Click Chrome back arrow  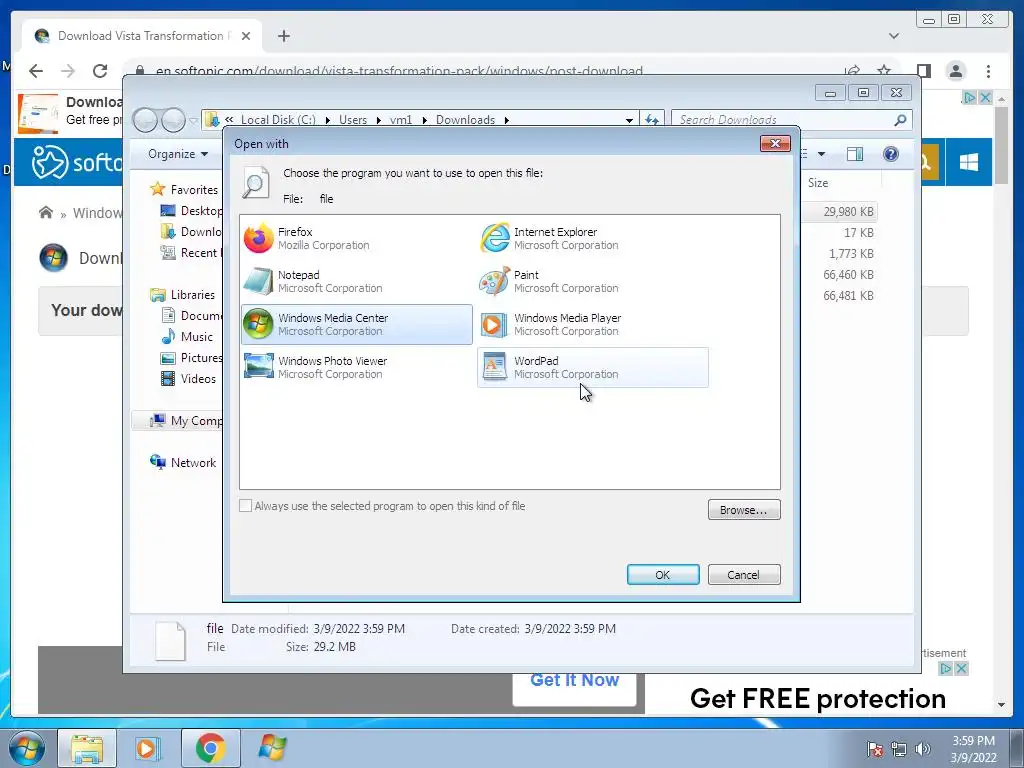point(36,71)
